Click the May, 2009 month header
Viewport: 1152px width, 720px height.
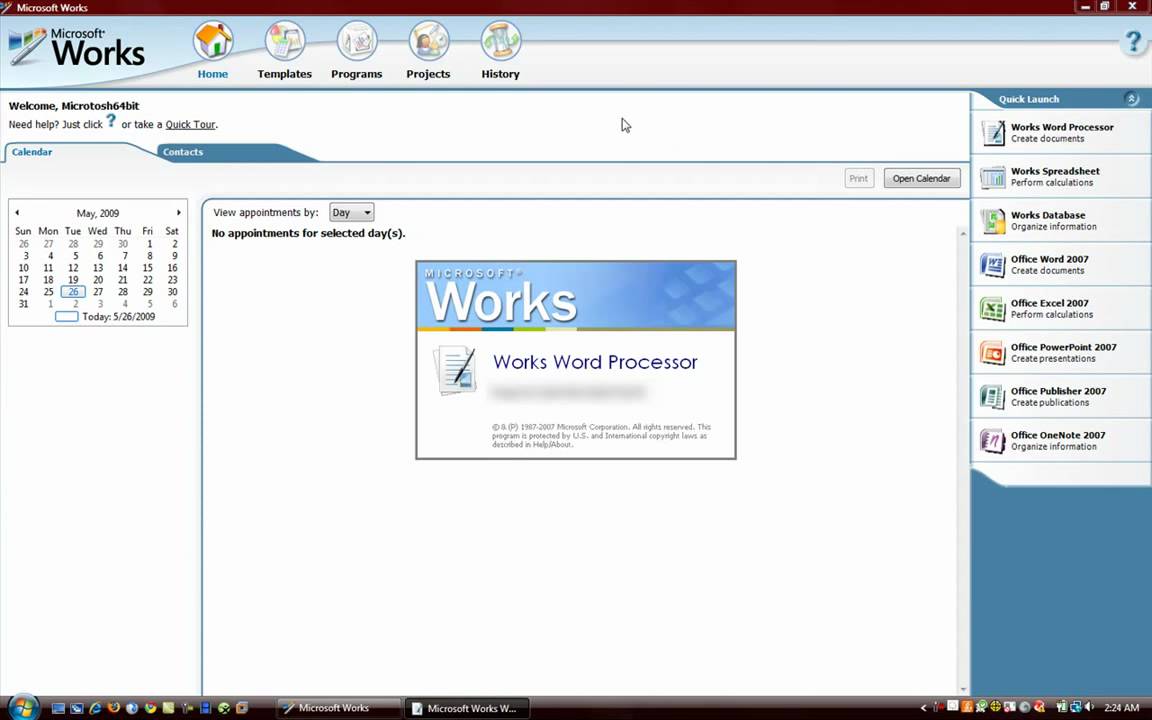coord(98,213)
